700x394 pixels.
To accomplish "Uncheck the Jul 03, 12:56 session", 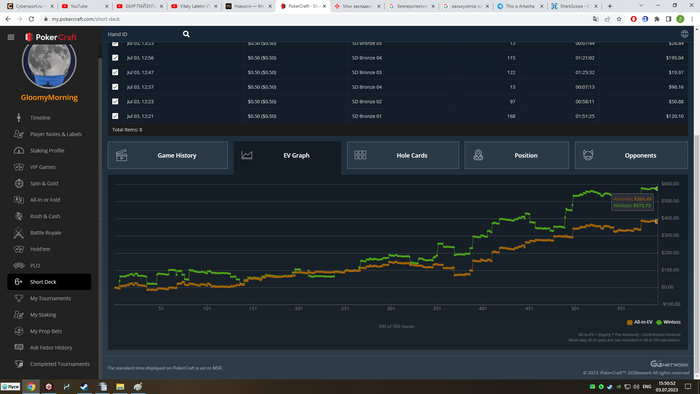I will point(115,58).
